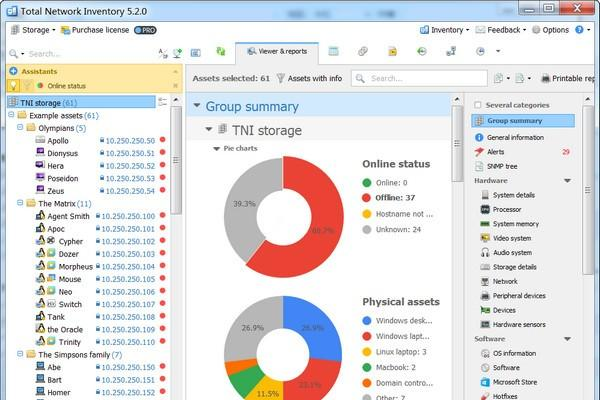600x400 pixels.
Task: Focus the report search field
Action: (x=419, y=78)
